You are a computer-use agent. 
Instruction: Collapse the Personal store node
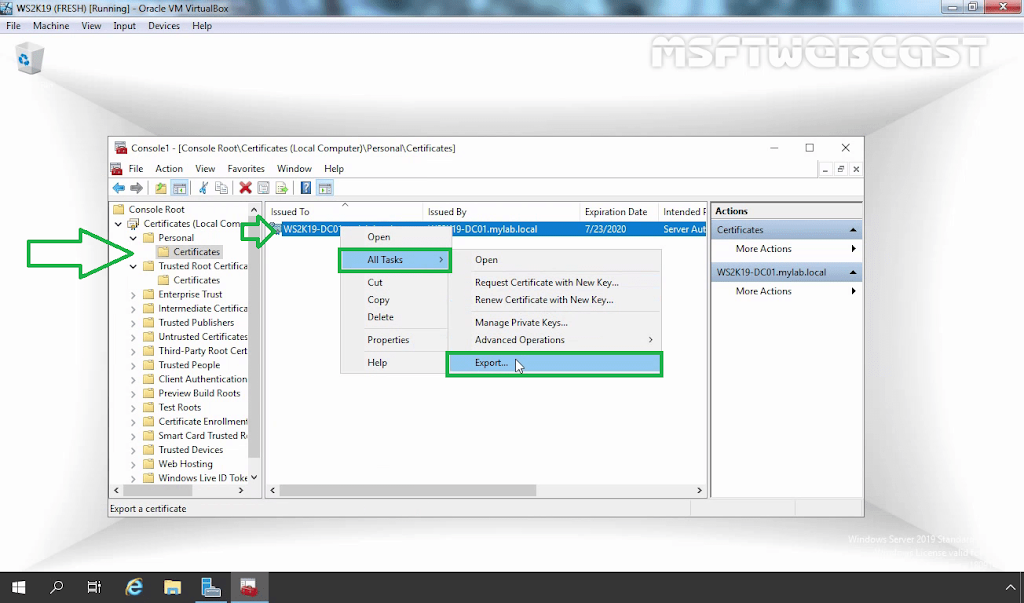[133, 238]
